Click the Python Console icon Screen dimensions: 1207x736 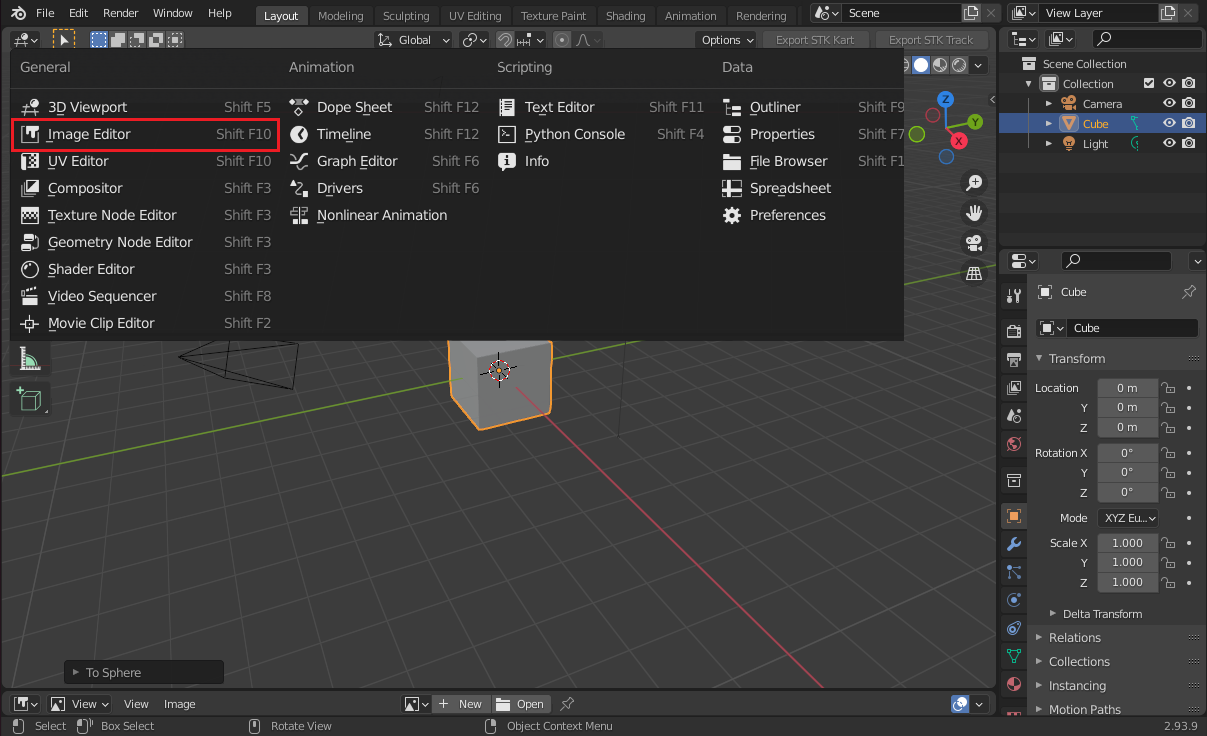click(x=507, y=134)
